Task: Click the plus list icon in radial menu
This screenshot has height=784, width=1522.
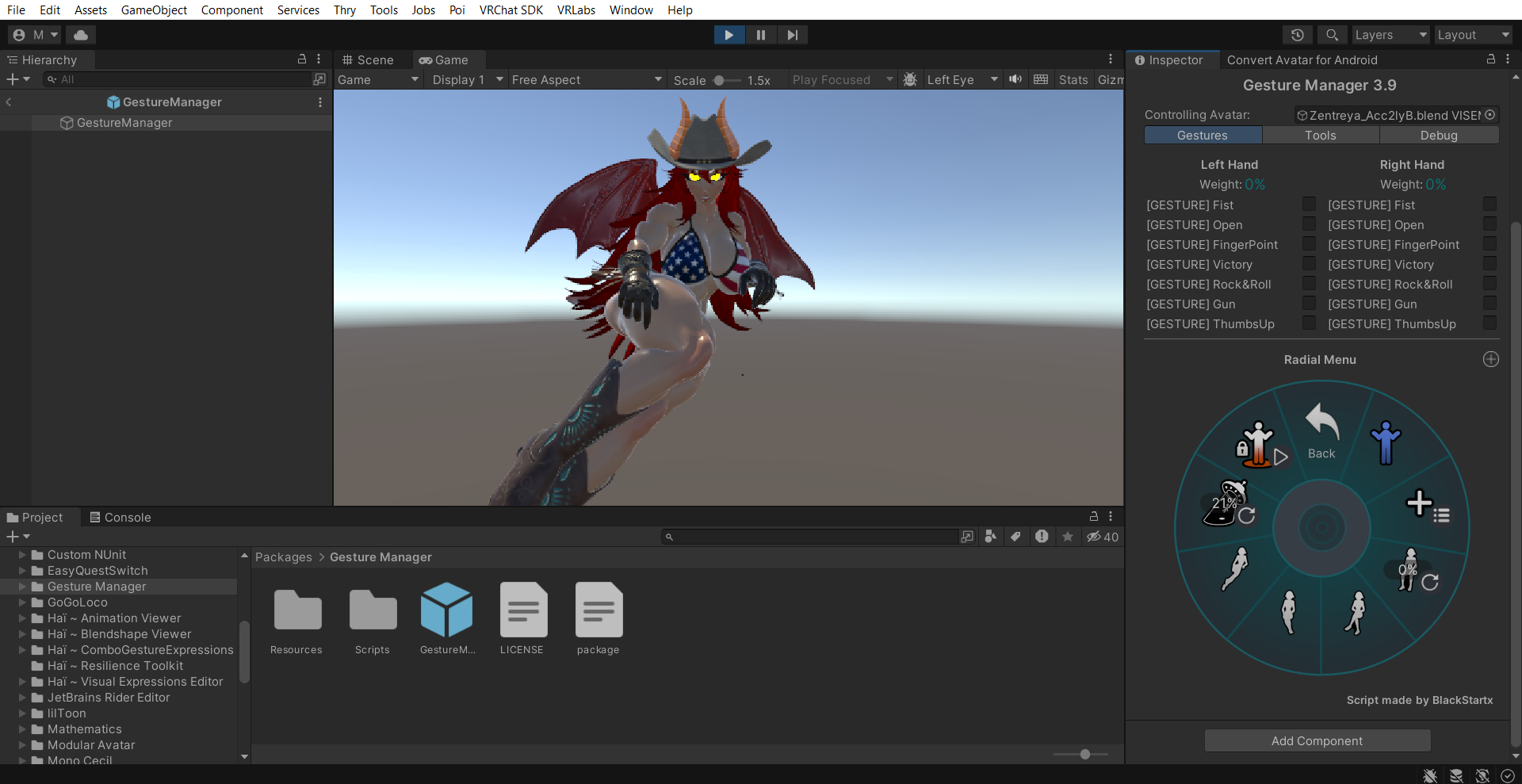Action: (1428, 506)
